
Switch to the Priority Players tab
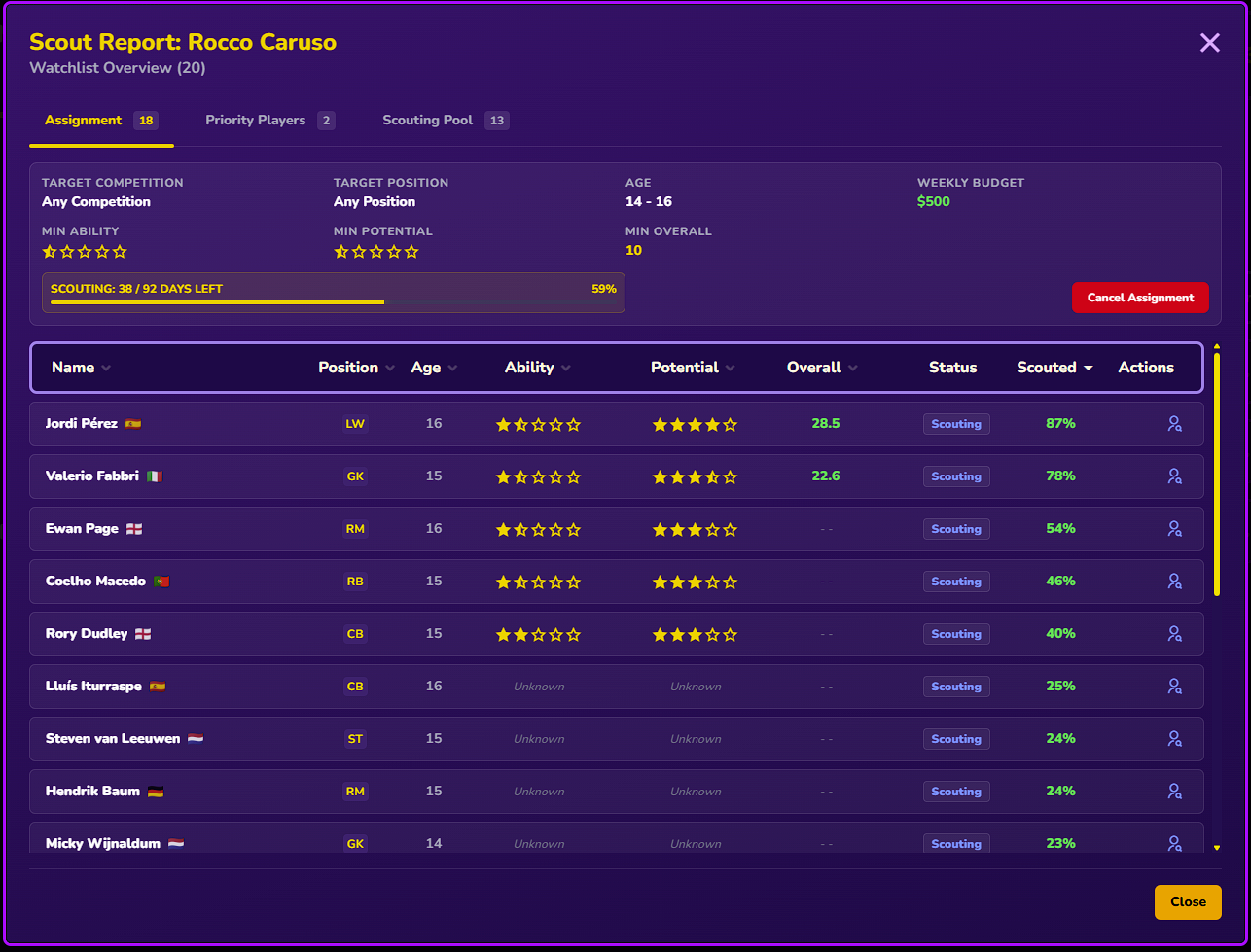(269, 121)
